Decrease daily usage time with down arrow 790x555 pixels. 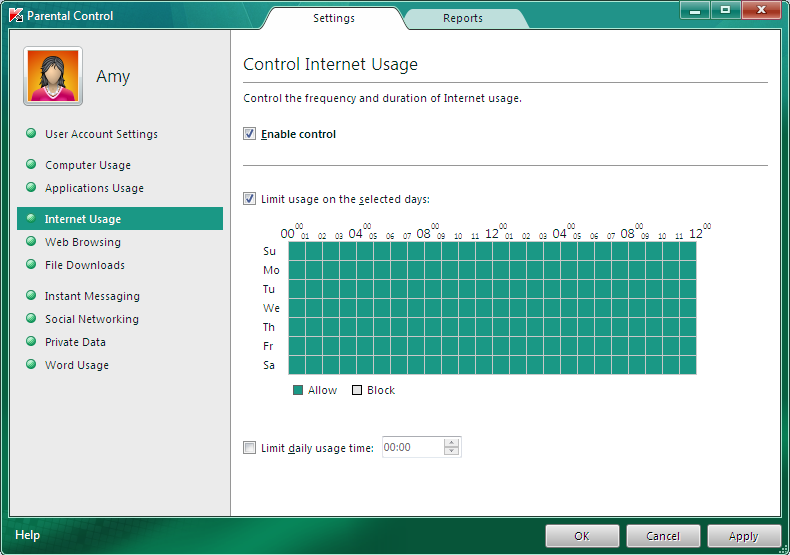coord(451,451)
